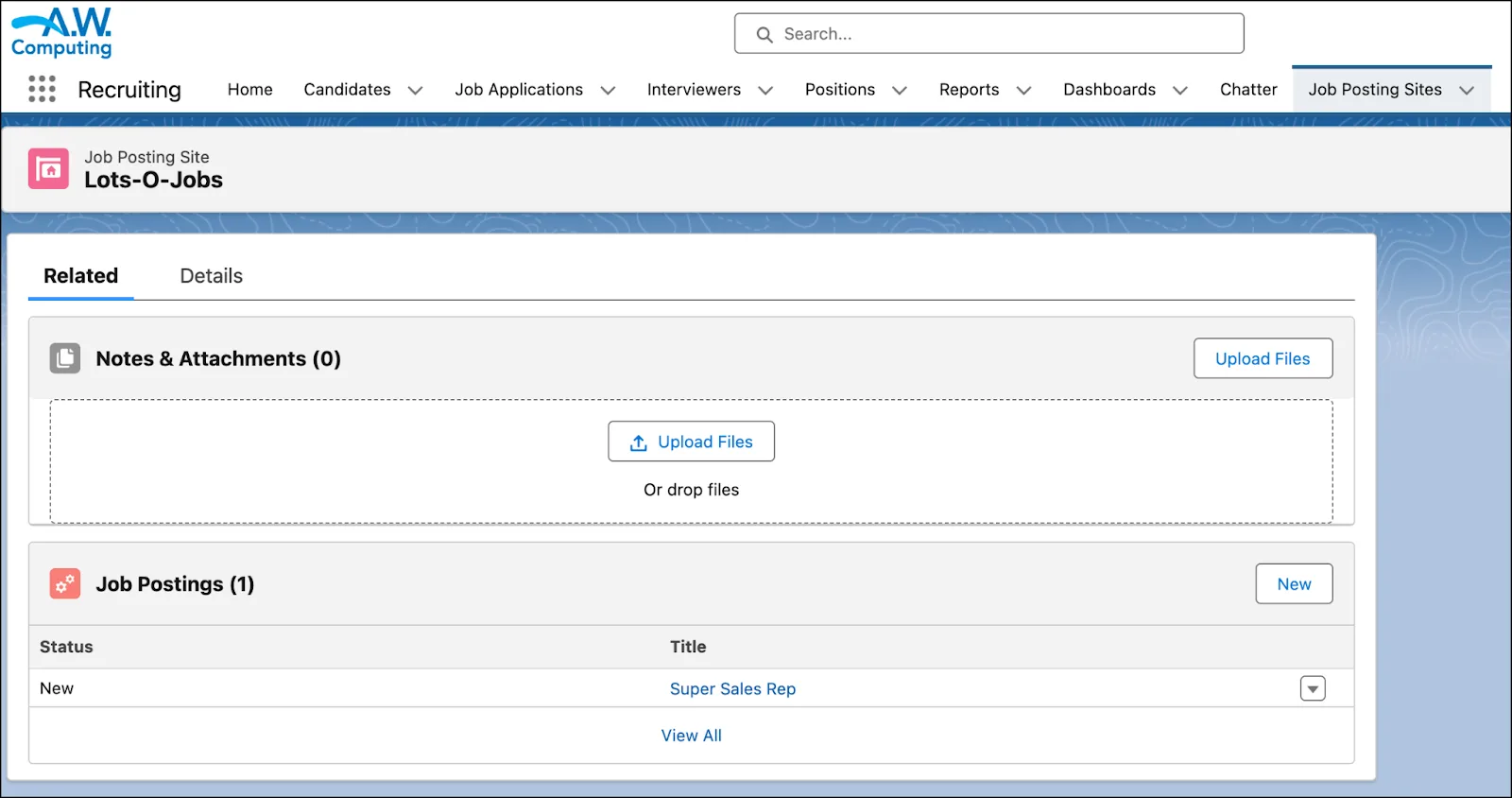Click the New status cell
Image resolution: width=1512 pixels, height=798 pixels.
tap(57, 688)
